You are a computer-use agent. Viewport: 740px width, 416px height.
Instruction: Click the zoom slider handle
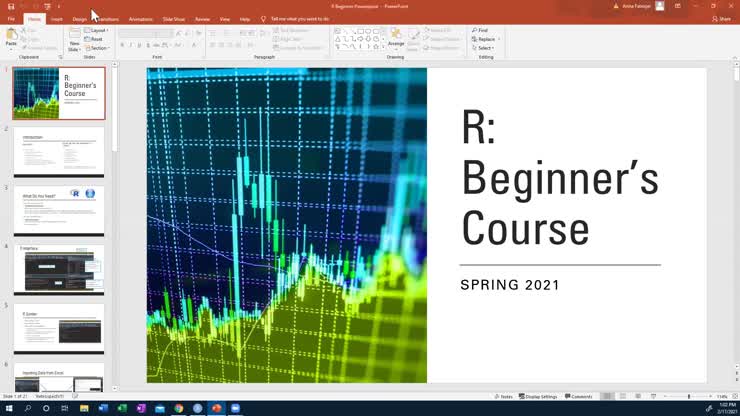pyautogui.click(x=689, y=397)
